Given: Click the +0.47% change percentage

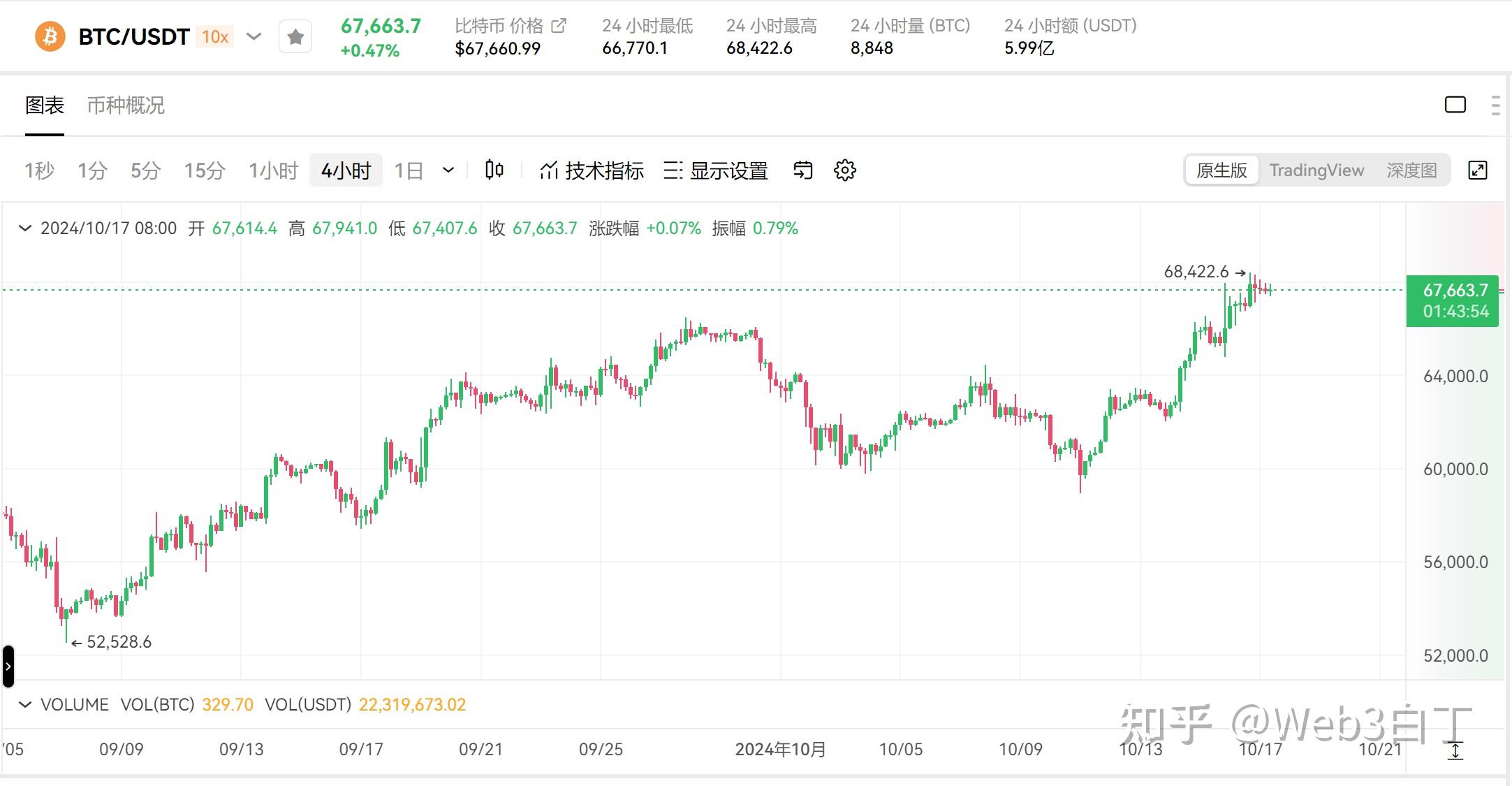Looking at the screenshot, I should [369, 51].
